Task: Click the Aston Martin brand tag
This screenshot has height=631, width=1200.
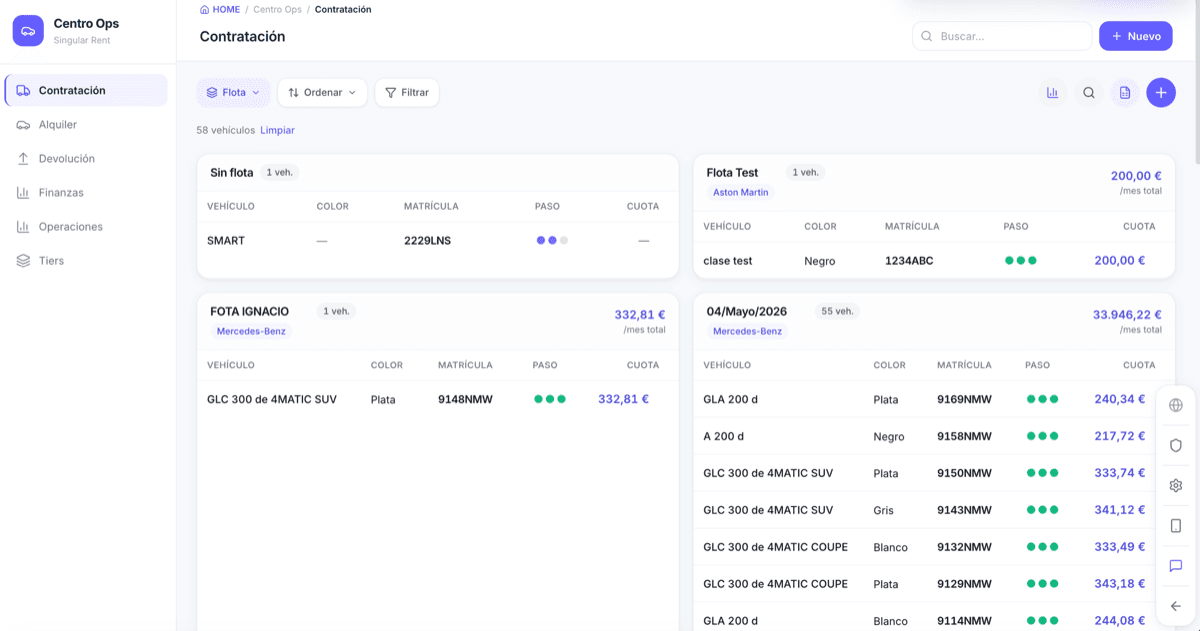Action: (740, 192)
